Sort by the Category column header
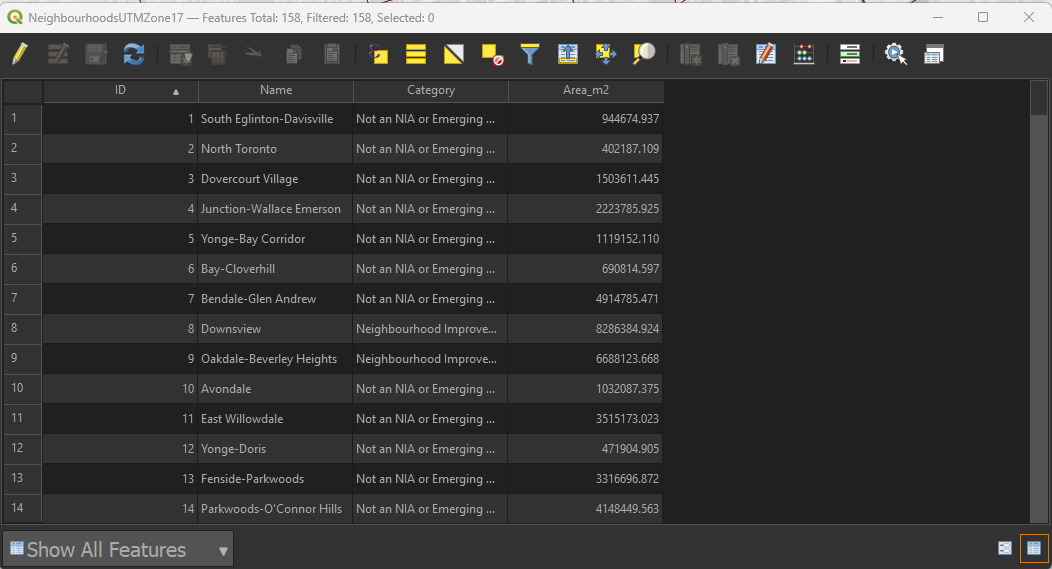This screenshot has width=1052, height=569. pyautogui.click(x=431, y=91)
